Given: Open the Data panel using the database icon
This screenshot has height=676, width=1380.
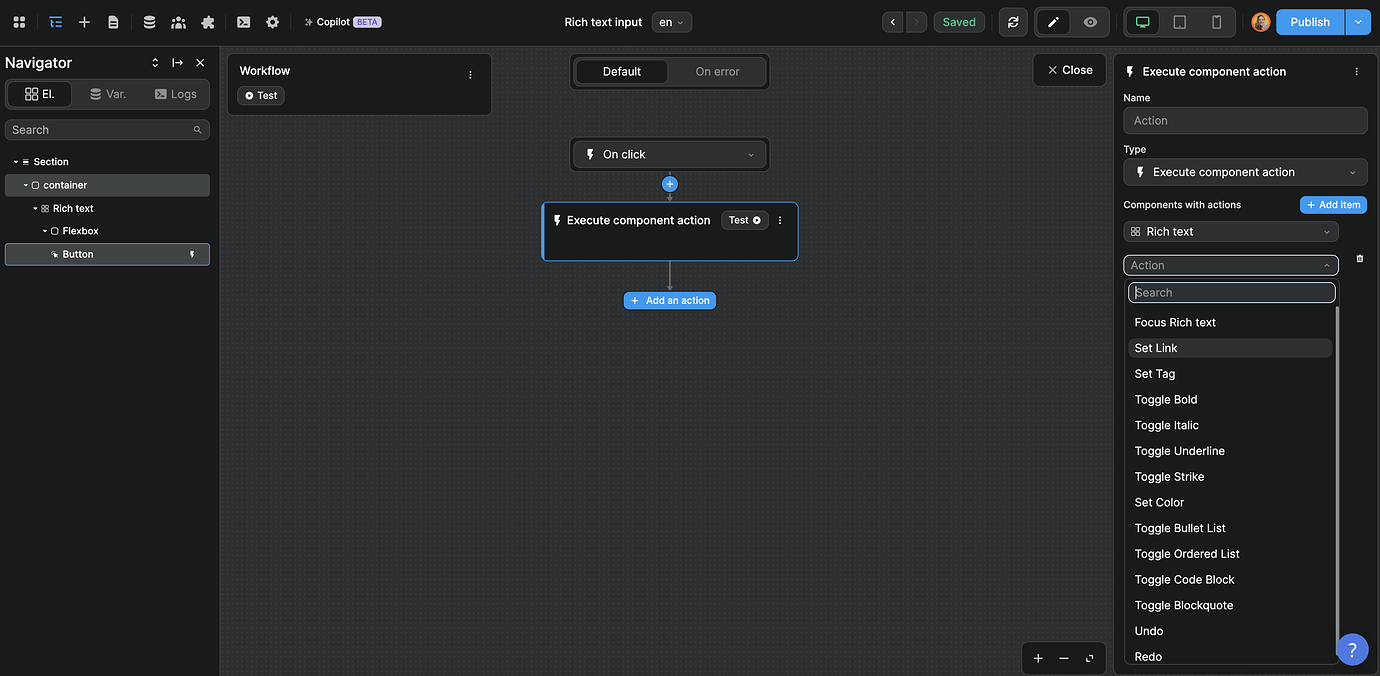Looking at the screenshot, I should point(151,21).
